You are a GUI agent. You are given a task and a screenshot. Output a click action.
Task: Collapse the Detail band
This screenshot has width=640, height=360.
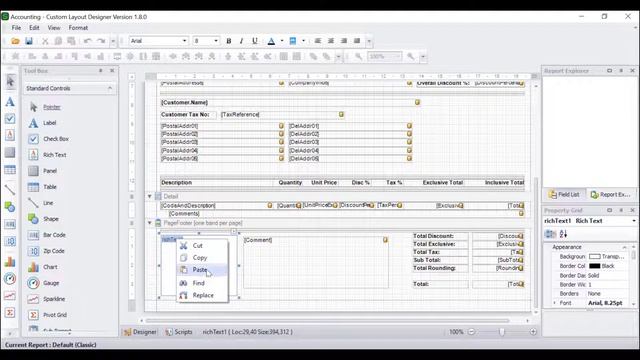tap(149, 196)
